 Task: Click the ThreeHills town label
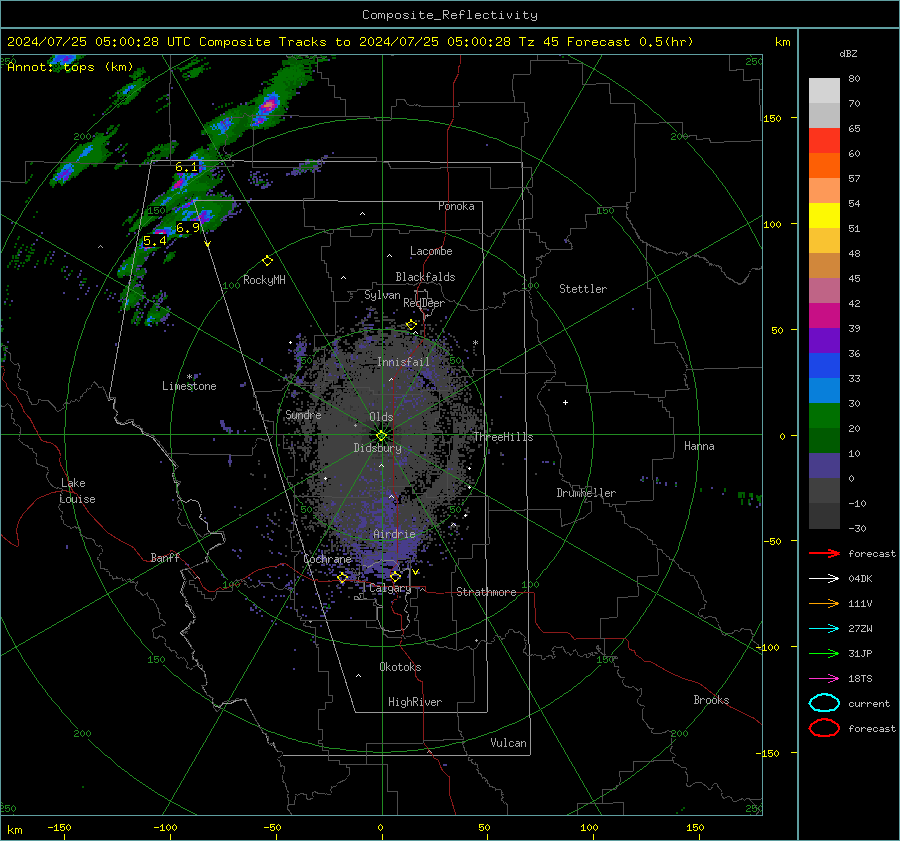503,437
